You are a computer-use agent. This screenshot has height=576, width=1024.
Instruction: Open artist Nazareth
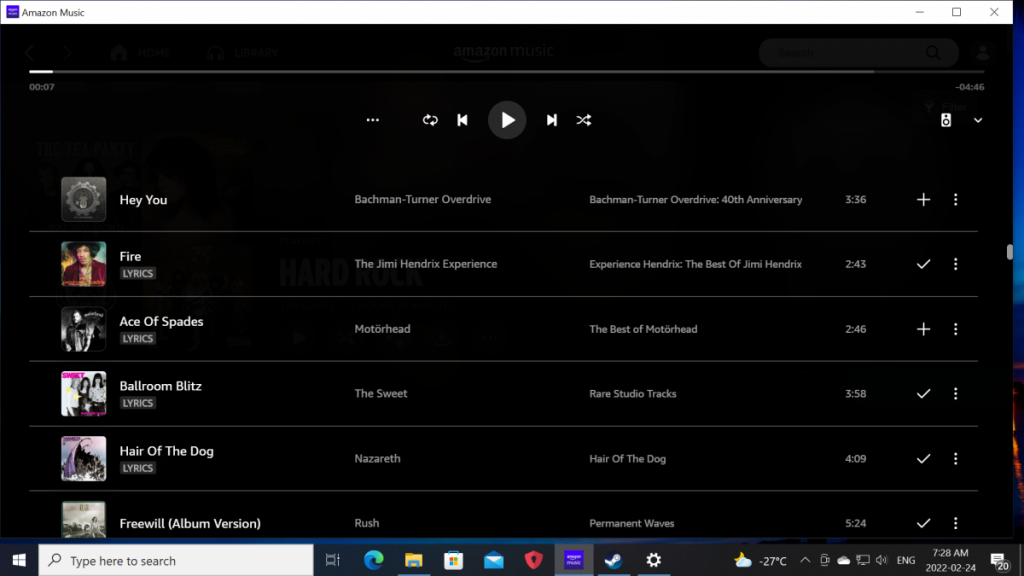tap(377, 458)
